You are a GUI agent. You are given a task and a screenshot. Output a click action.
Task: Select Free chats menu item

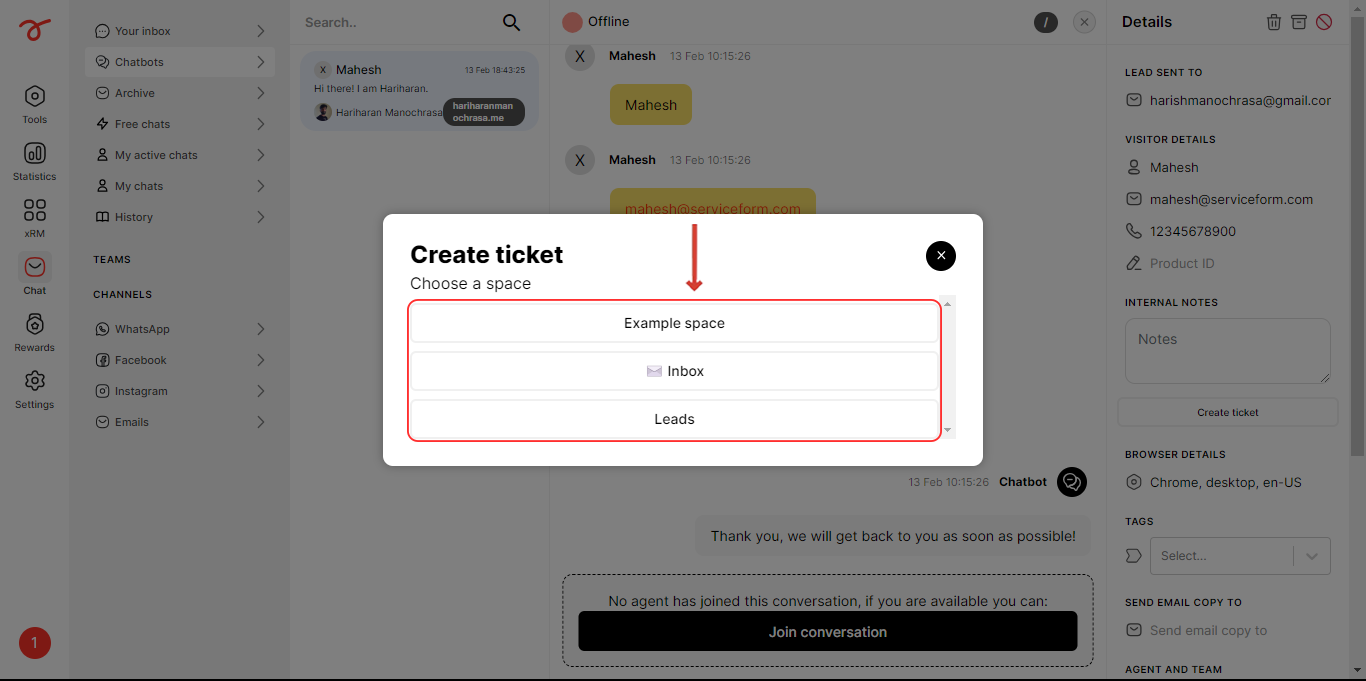pyautogui.click(x=180, y=124)
